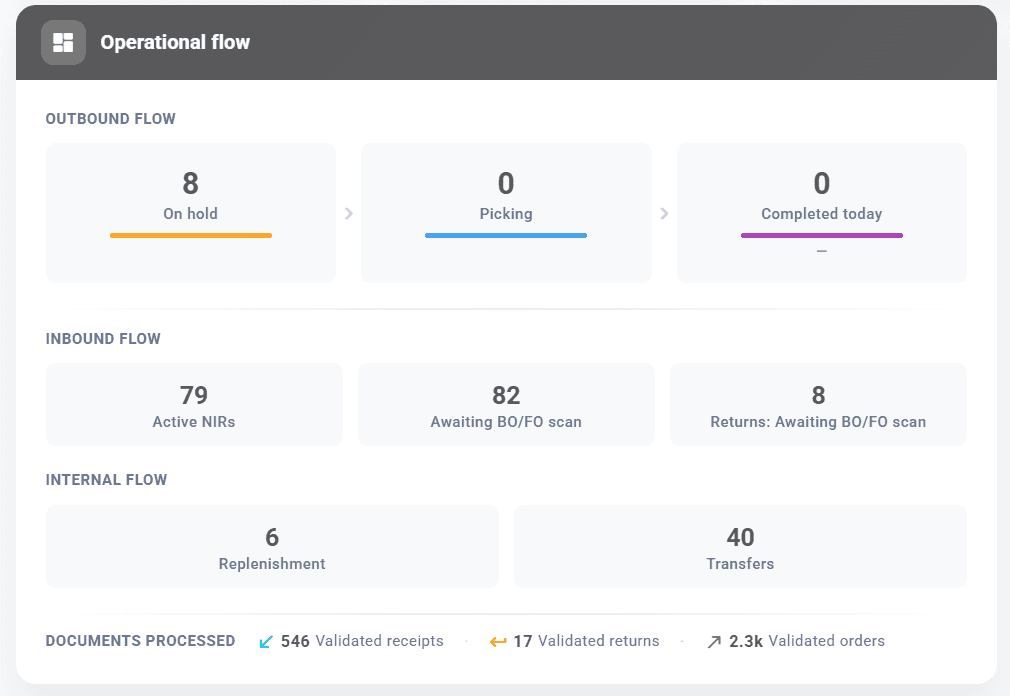
Task: Click the blue validated receipts arrow icon
Action: (x=265, y=642)
